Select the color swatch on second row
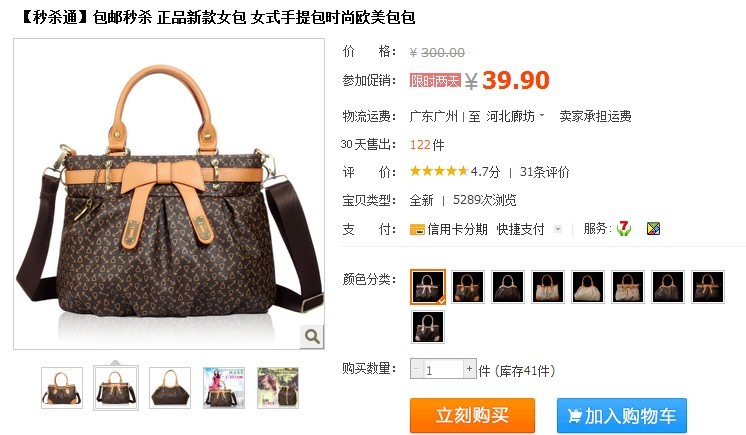This screenshot has height=435, width=746. click(x=428, y=327)
